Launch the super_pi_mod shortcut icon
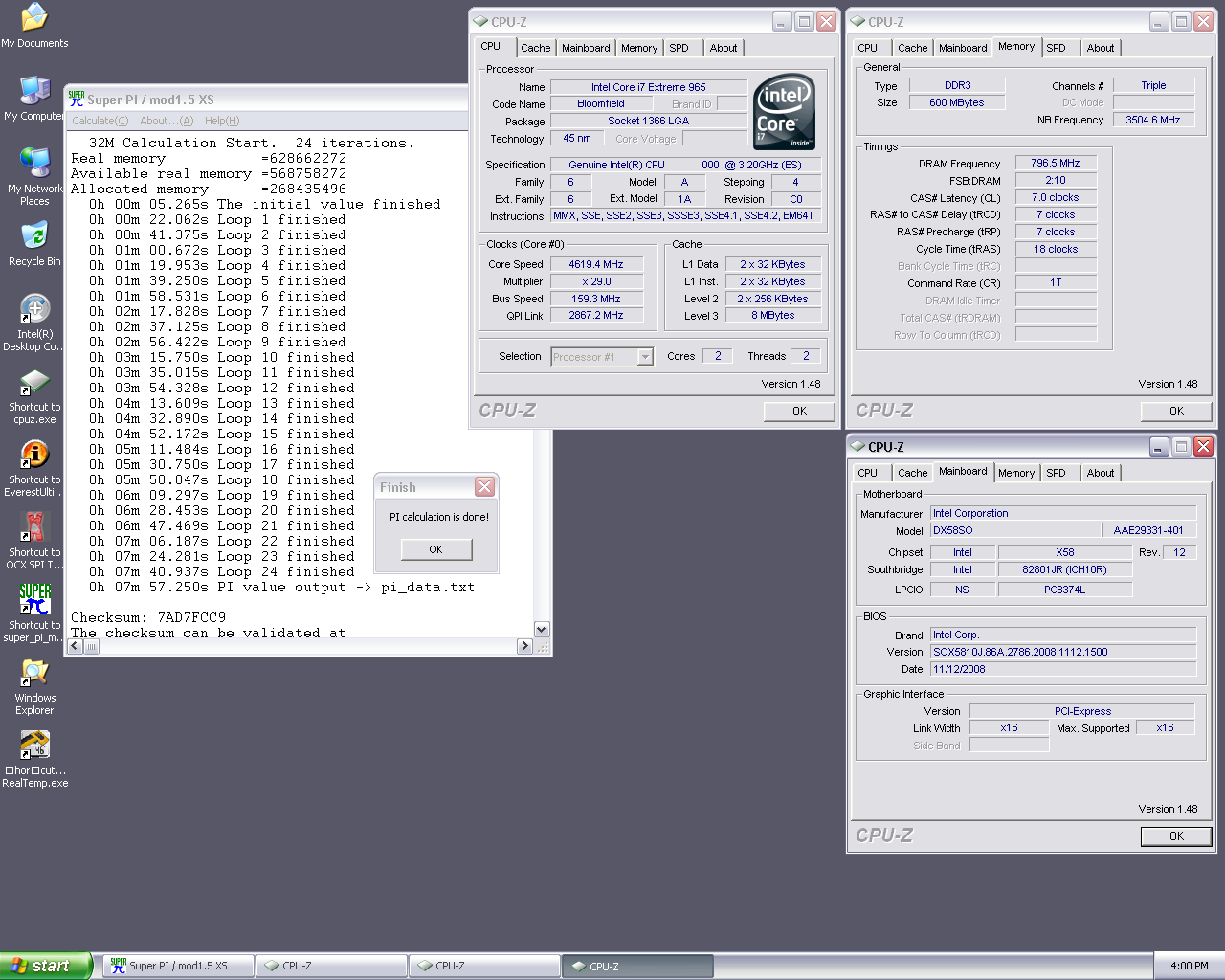 click(x=34, y=614)
